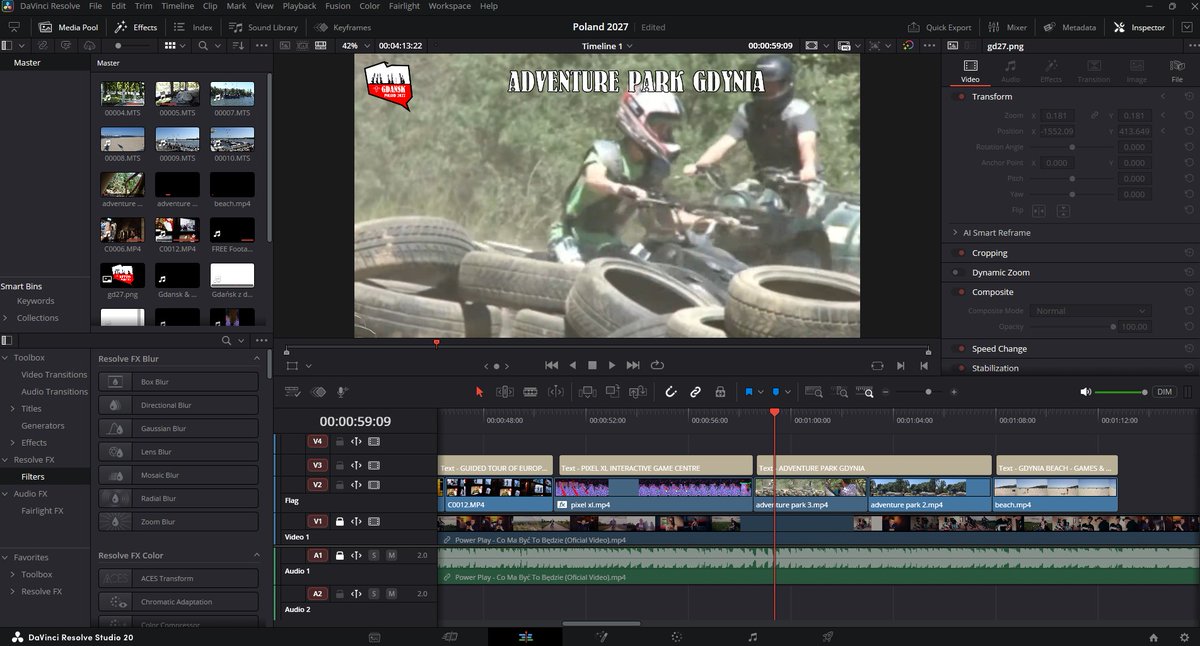Open the Media Pool panel
The width and height of the screenshot is (1200, 646).
coord(69,27)
